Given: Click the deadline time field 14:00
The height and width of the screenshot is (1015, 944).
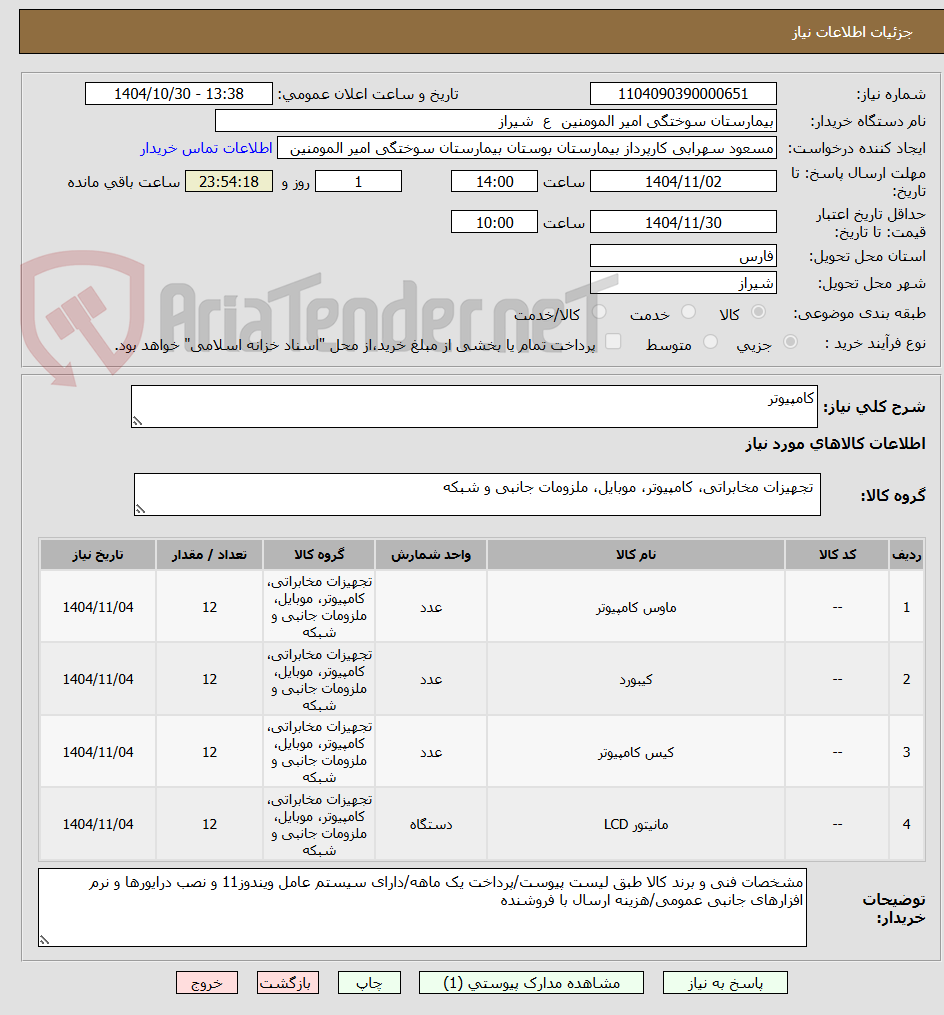Looking at the screenshot, I should (494, 181).
